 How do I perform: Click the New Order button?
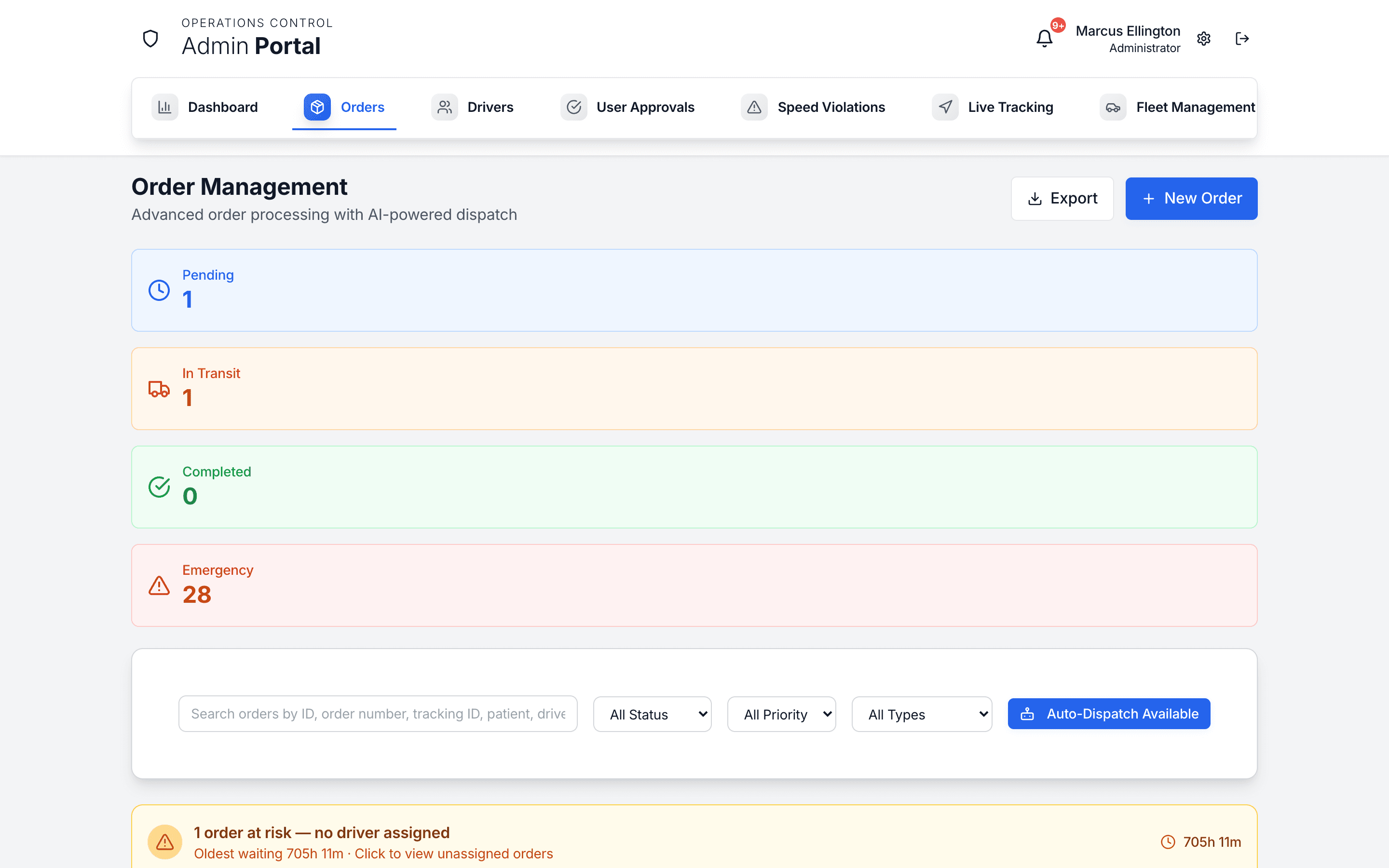(x=1191, y=198)
